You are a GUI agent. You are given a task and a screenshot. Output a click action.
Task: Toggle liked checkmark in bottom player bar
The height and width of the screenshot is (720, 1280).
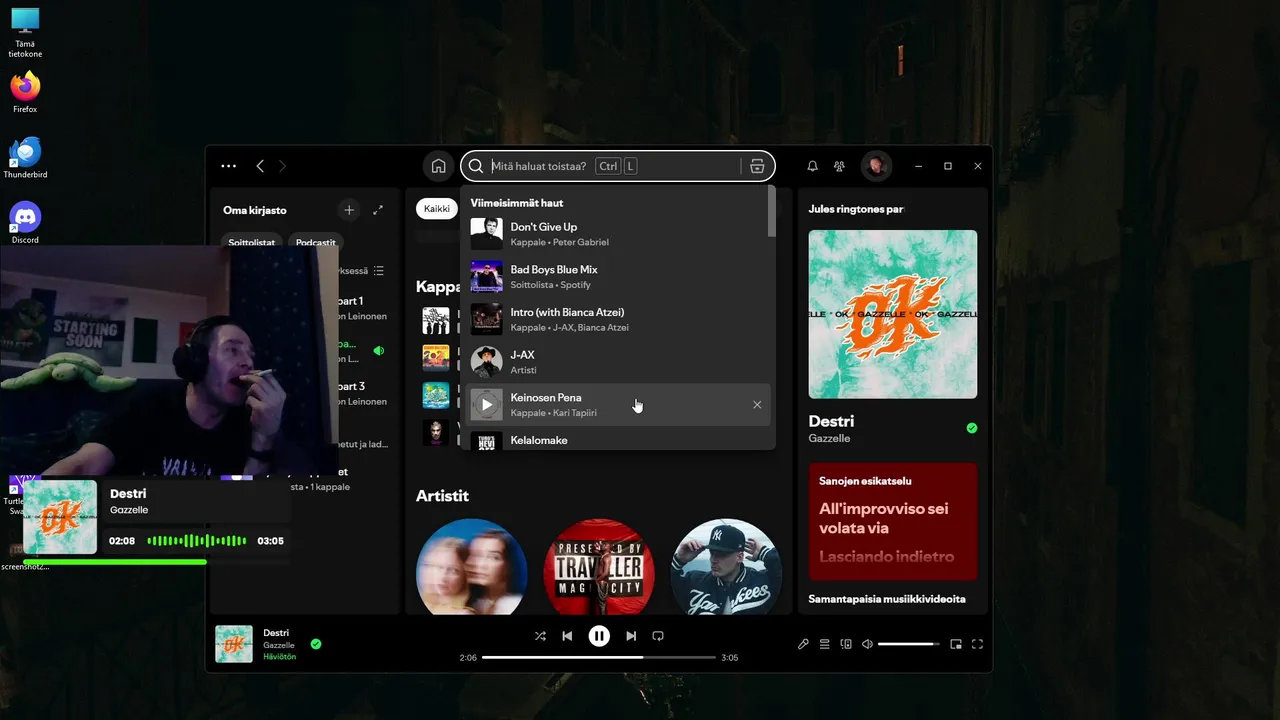pyautogui.click(x=316, y=644)
